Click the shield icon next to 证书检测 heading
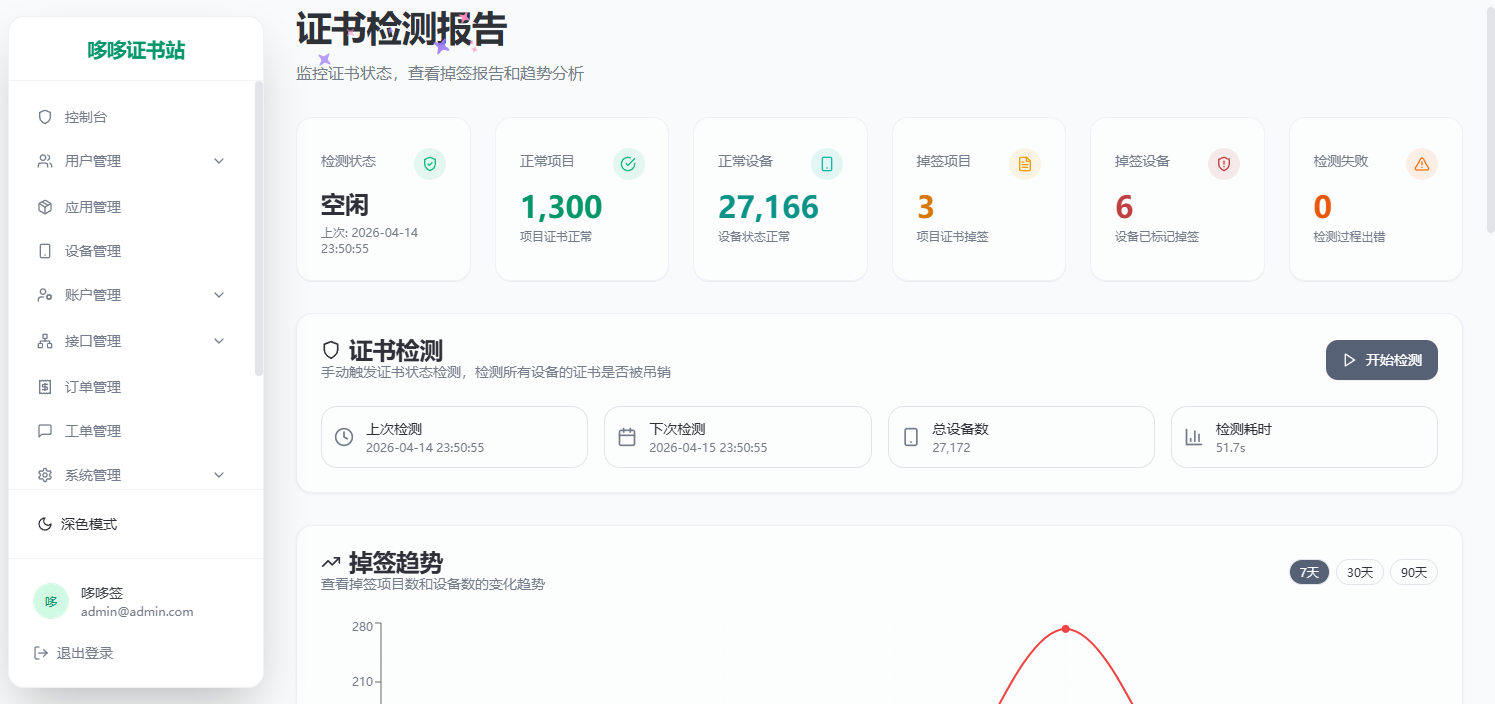This screenshot has height=704, width=1495. [331, 351]
